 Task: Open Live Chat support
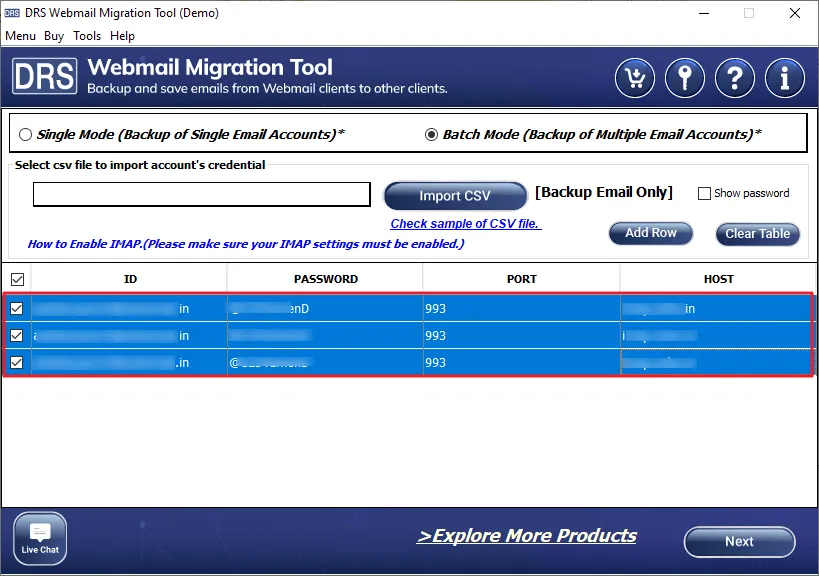[40, 538]
